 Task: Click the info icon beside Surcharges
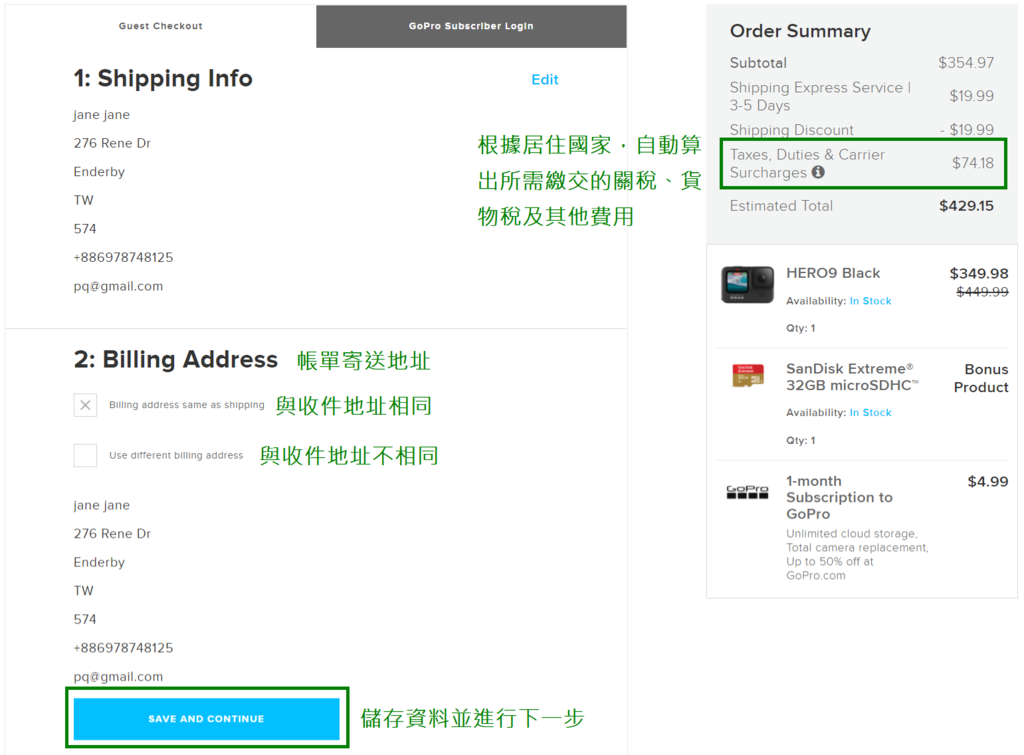point(818,172)
